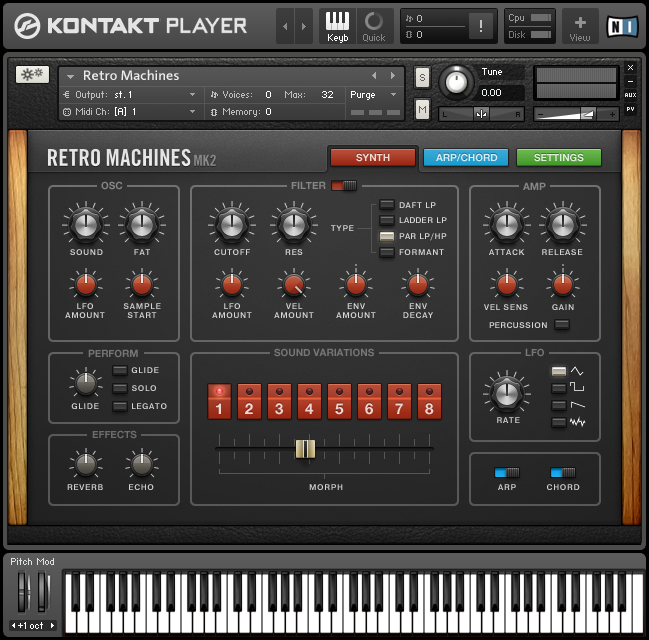Switch to the SETTINGS tab

(x=559, y=158)
